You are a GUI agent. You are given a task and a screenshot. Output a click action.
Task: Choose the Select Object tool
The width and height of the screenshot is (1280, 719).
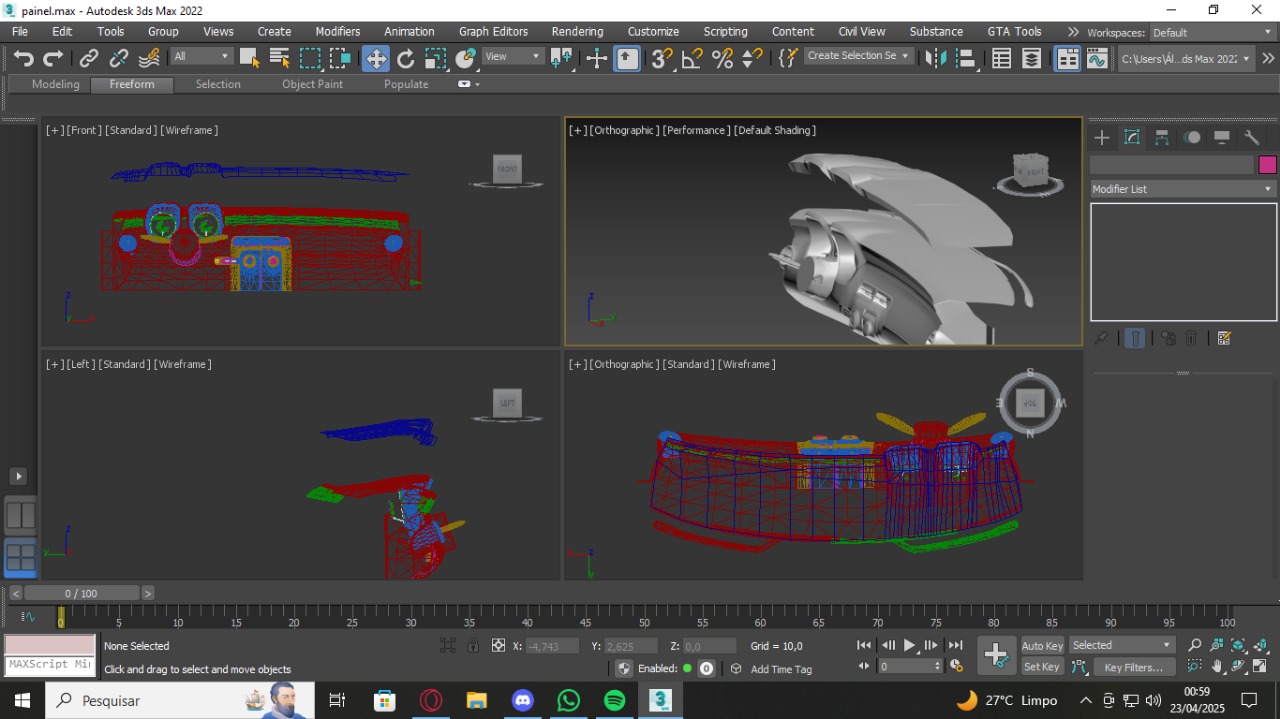(249, 58)
